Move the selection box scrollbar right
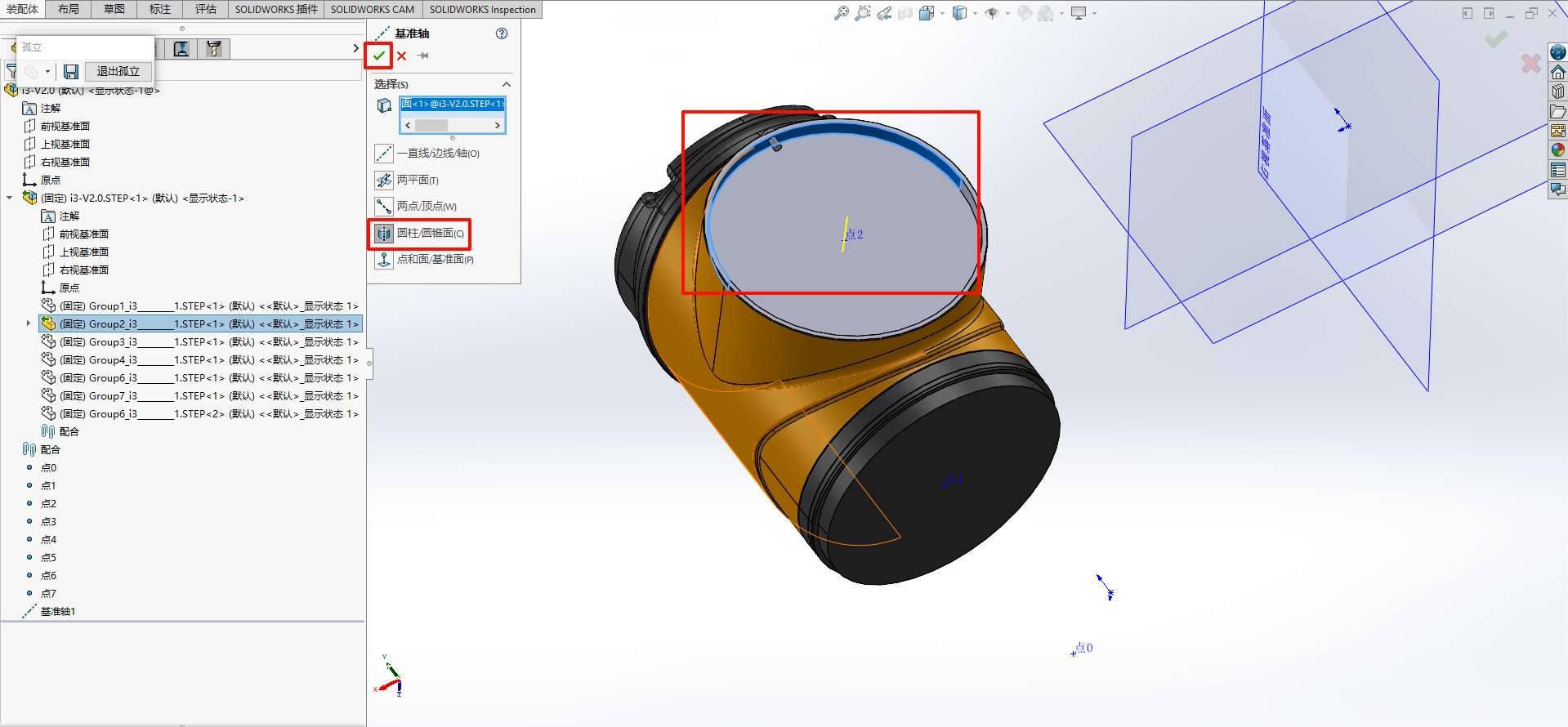1568x727 pixels. tap(497, 125)
